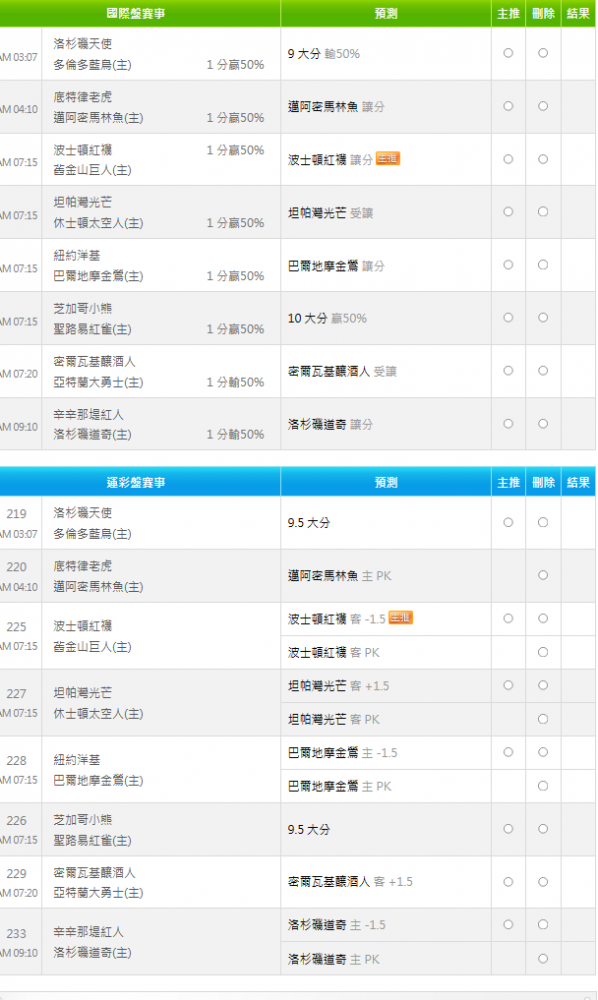Pick 刪除 for 巴爾地摩金鶯 主 -1.5
The image size is (598, 1000).
(x=543, y=753)
